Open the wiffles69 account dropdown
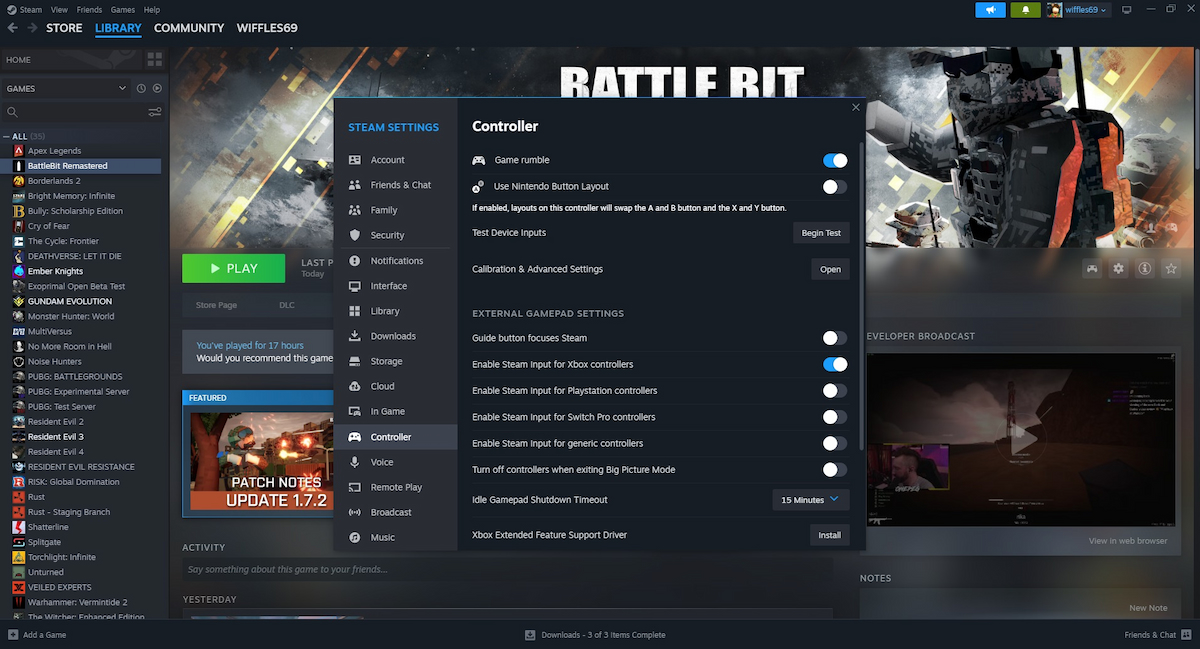 [1078, 10]
